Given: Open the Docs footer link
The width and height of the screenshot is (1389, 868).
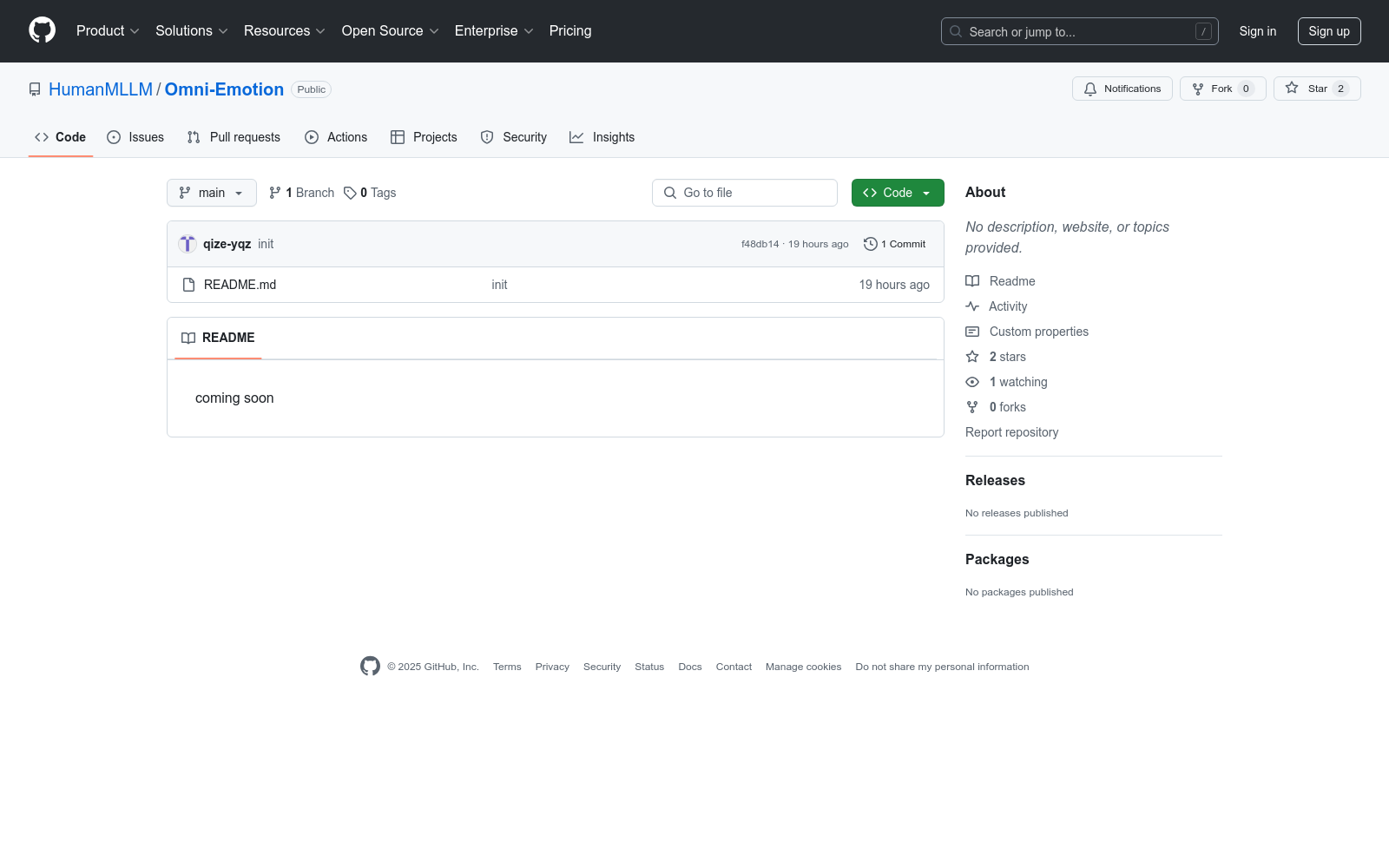Looking at the screenshot, I should [x=690, y=667].
